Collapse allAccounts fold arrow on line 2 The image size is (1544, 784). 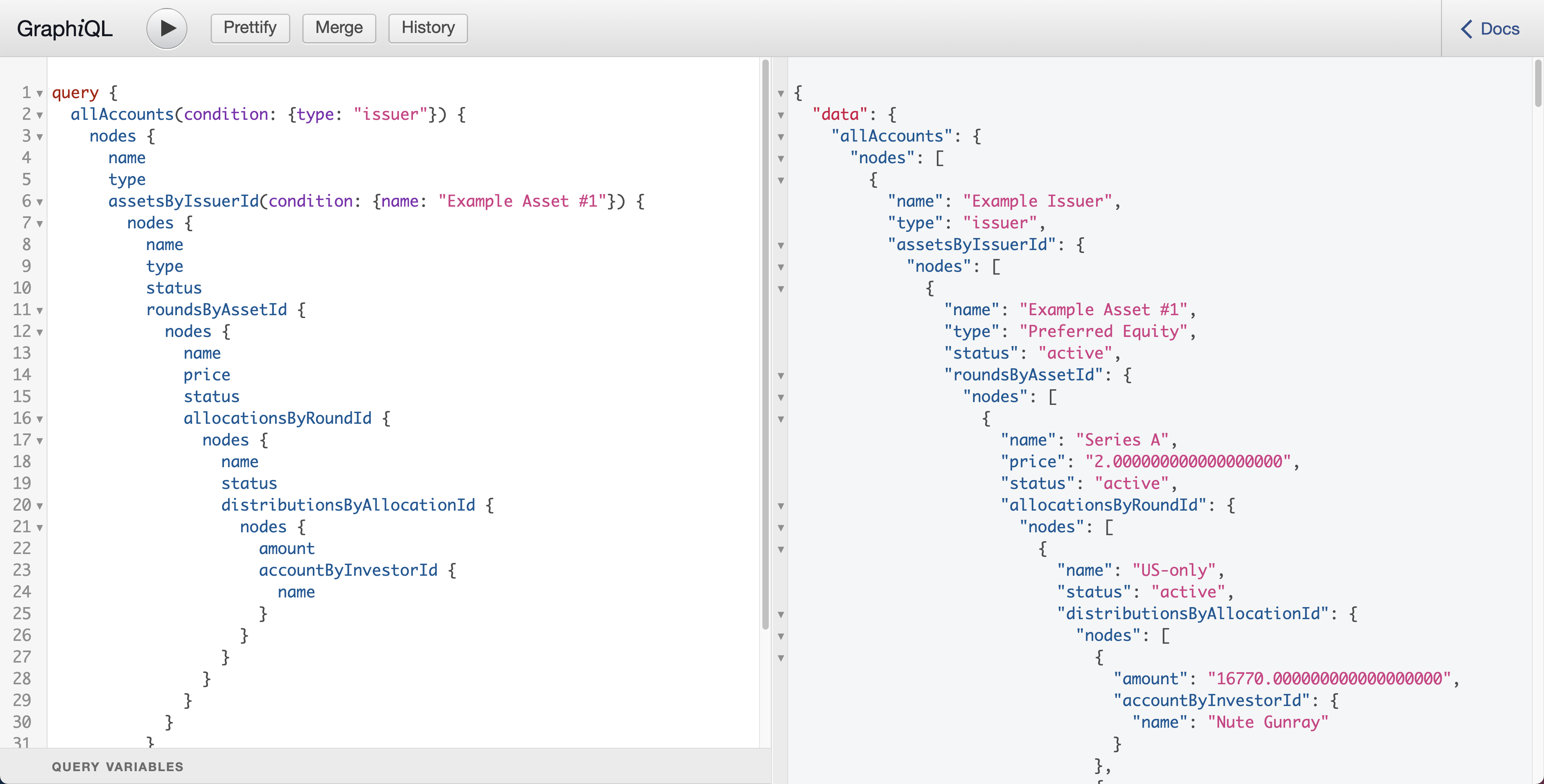tap(39, 115)
